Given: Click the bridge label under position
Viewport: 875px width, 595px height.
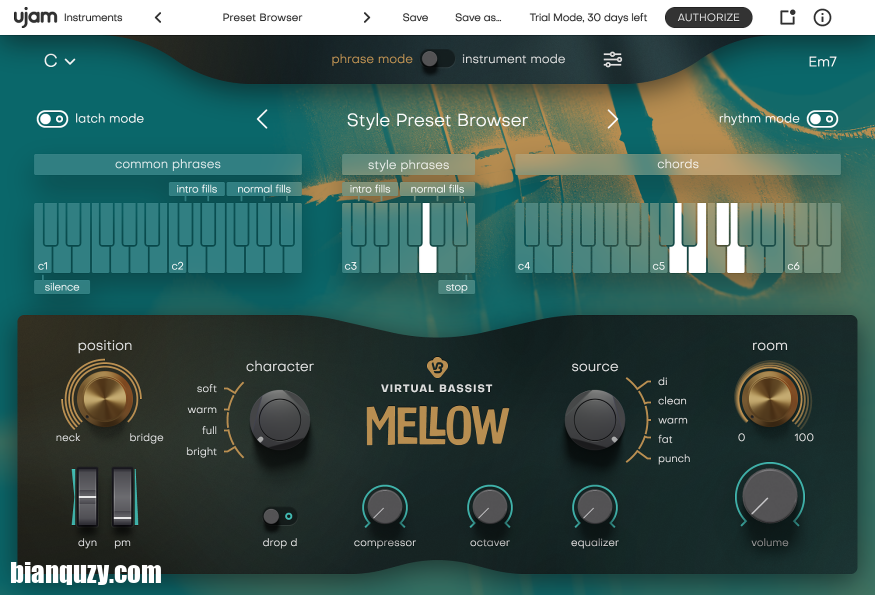Looking at the screenshot, I should pos(146,438).
